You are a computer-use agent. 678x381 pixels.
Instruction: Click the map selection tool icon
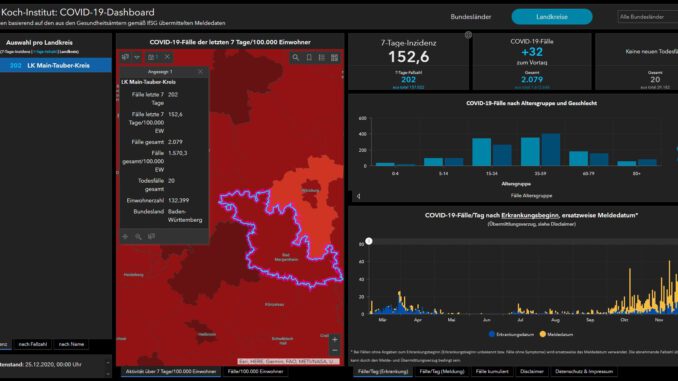125,57
